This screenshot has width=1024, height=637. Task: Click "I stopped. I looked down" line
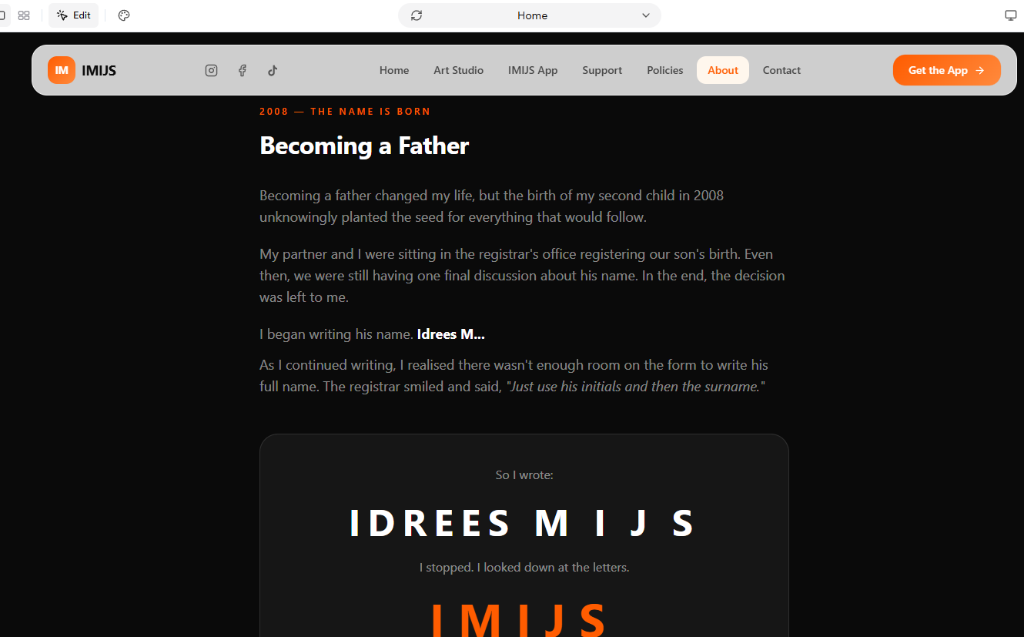pos(524,568)
